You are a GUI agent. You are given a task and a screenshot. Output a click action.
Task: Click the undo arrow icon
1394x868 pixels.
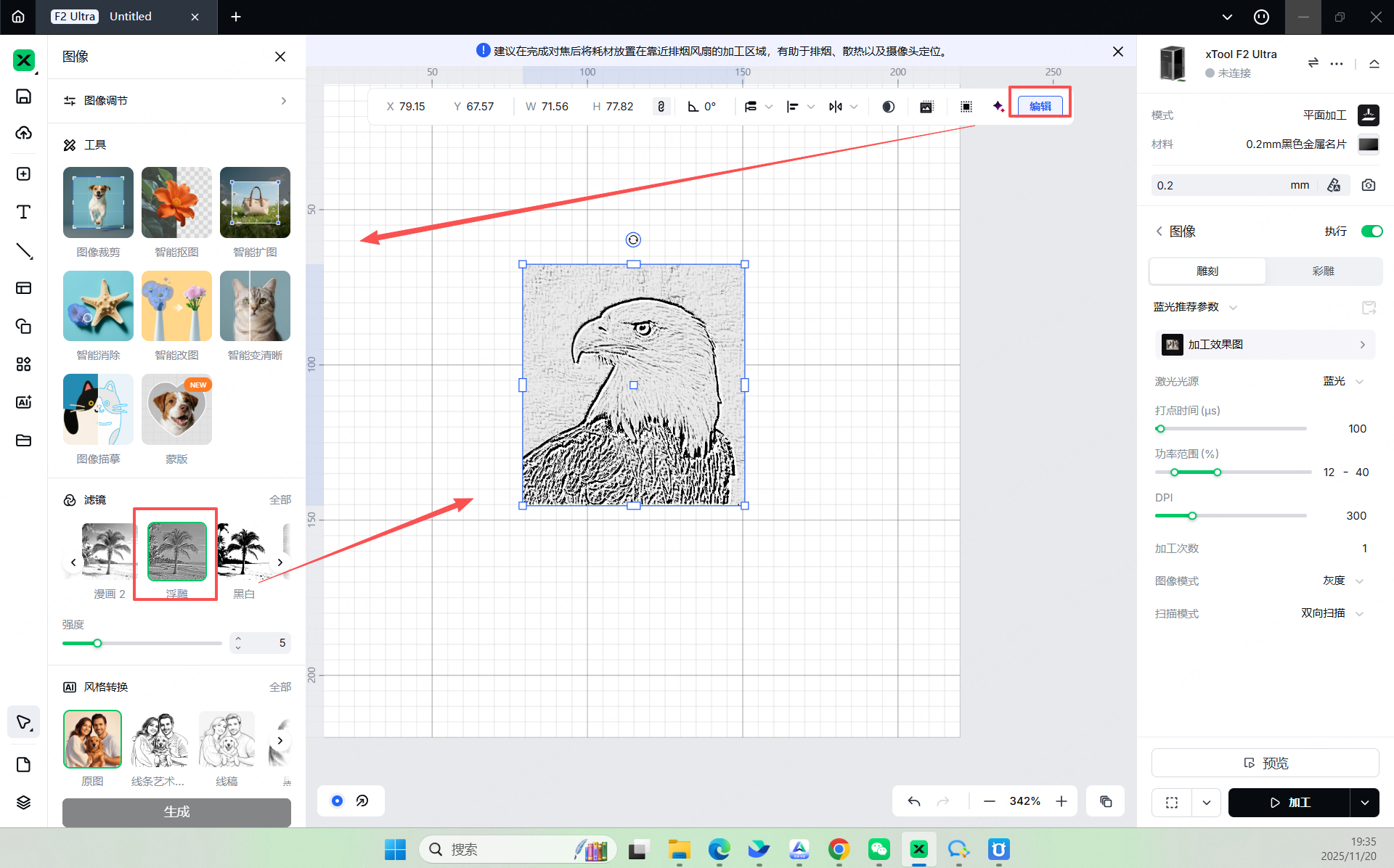(914, 801)
